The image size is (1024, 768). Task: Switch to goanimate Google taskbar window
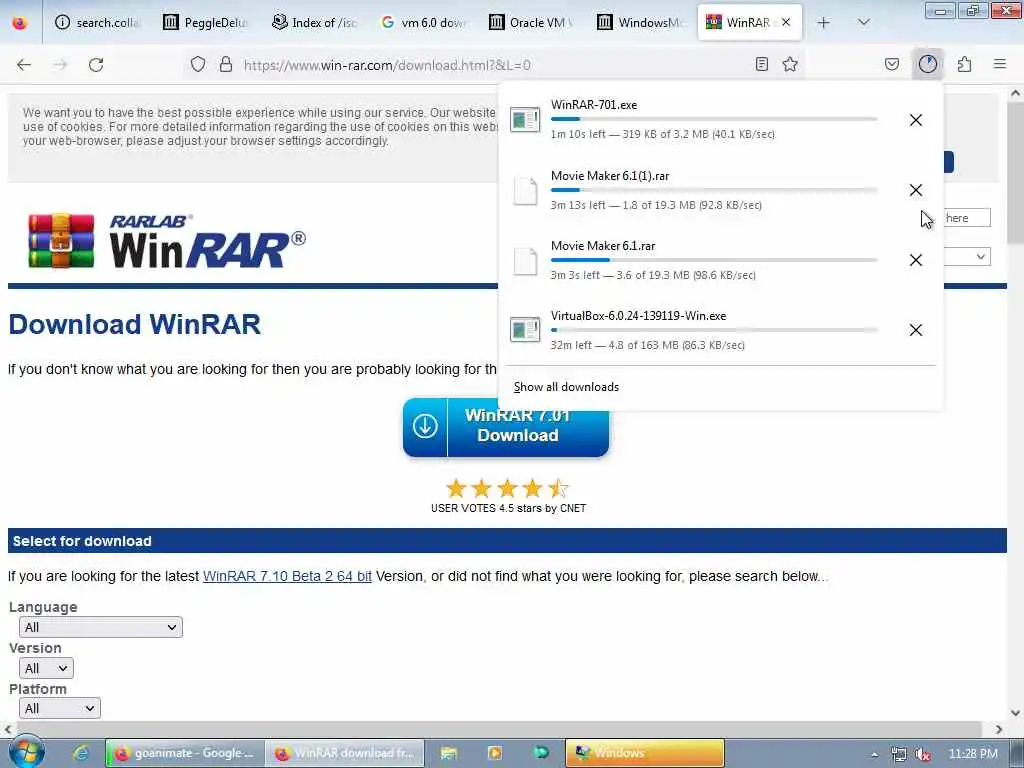(185, 753)
